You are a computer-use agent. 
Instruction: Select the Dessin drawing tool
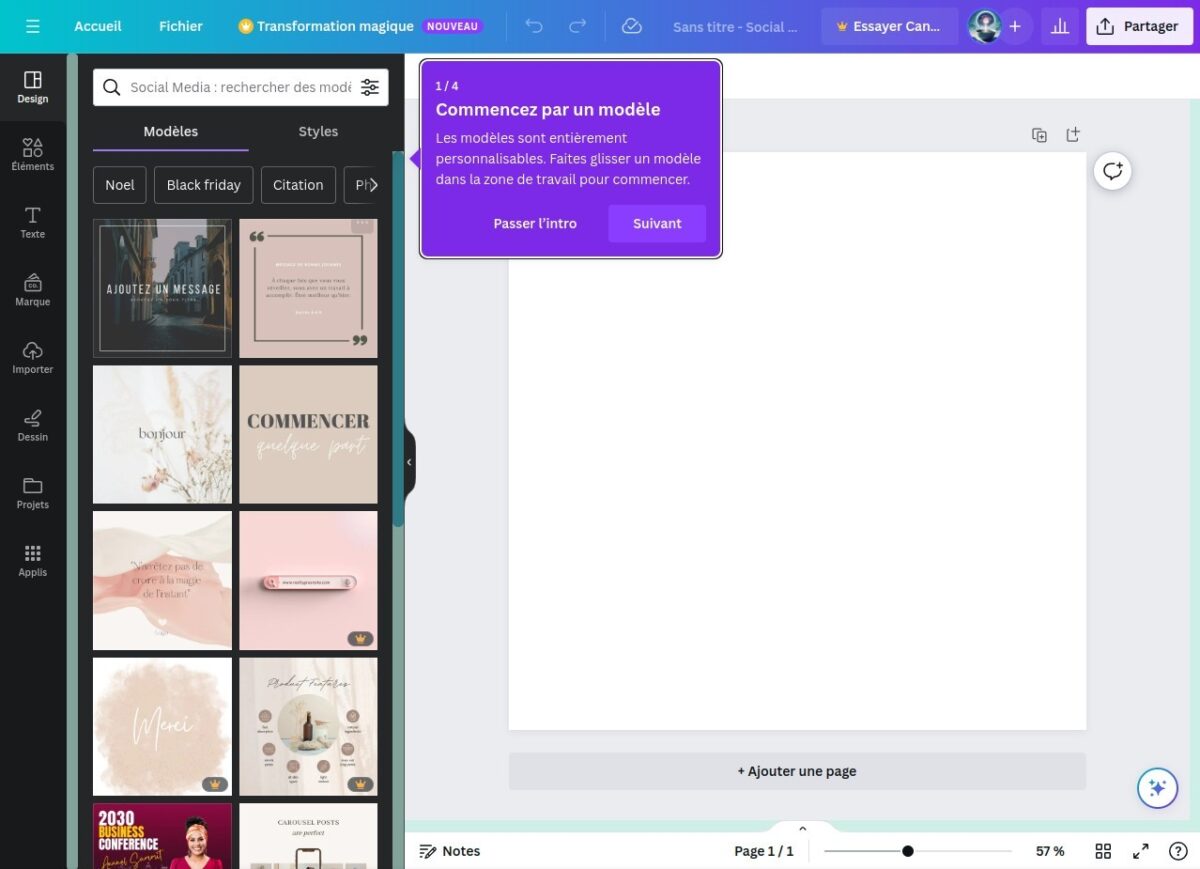(x=32, y=425)
